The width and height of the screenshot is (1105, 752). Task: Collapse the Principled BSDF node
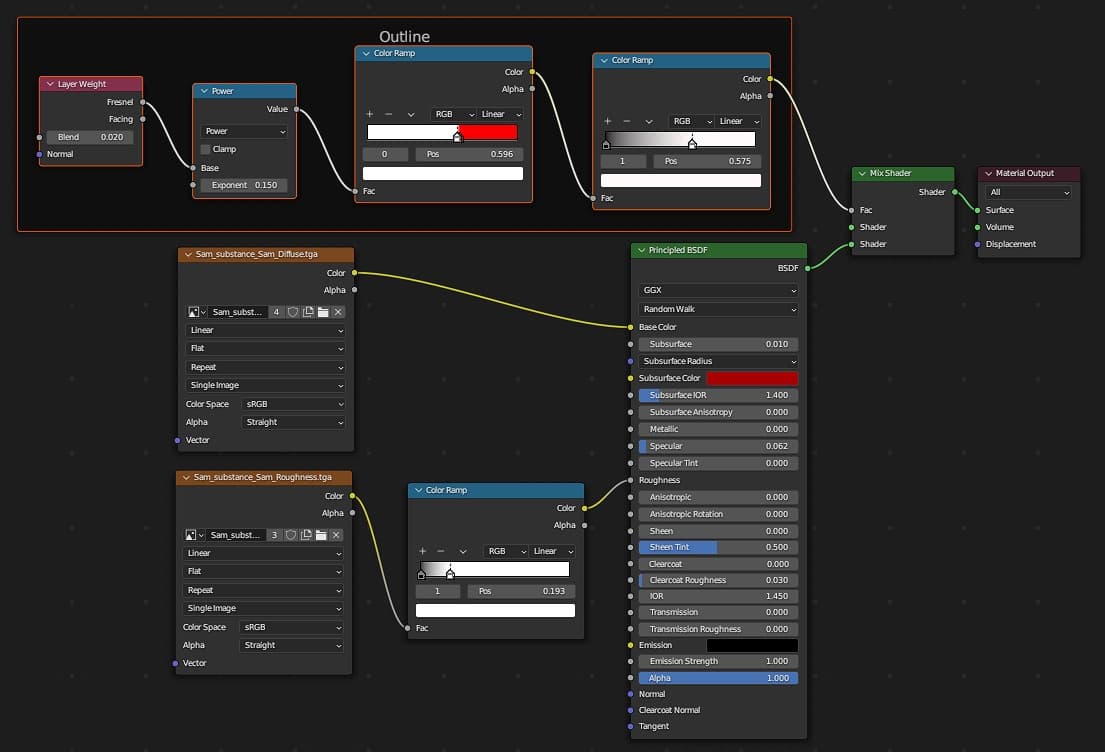[x=641, y=250]
